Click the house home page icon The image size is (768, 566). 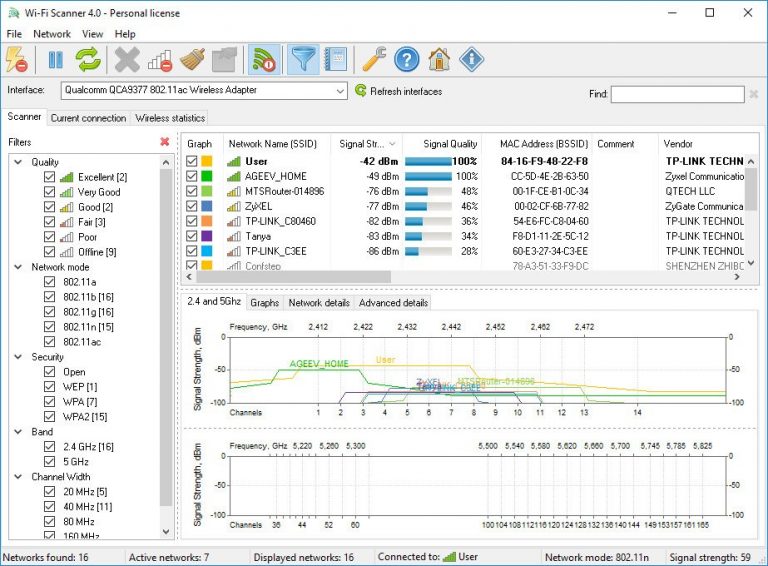[x=439, y=60]
